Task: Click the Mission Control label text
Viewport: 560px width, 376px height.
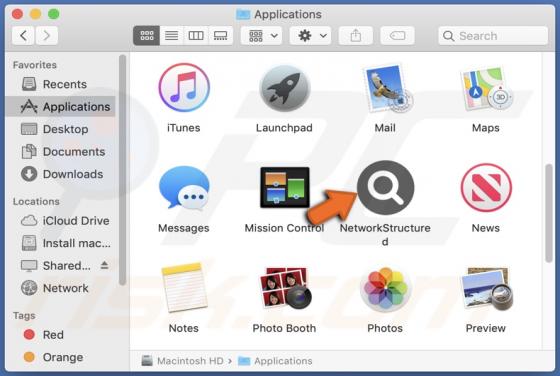Action: click(x=284, y=228)
